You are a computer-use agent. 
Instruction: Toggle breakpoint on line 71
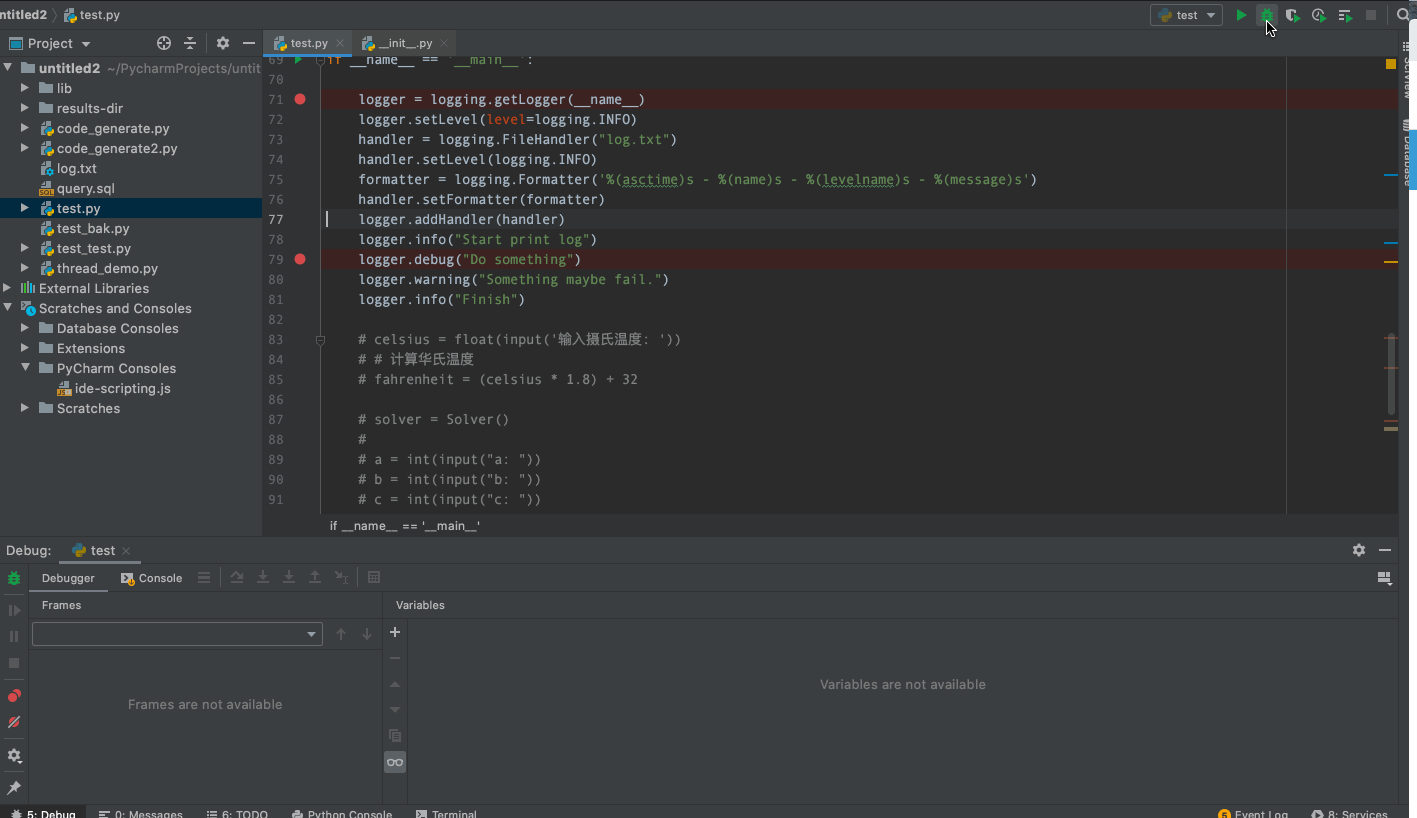(x=300, y=99)
